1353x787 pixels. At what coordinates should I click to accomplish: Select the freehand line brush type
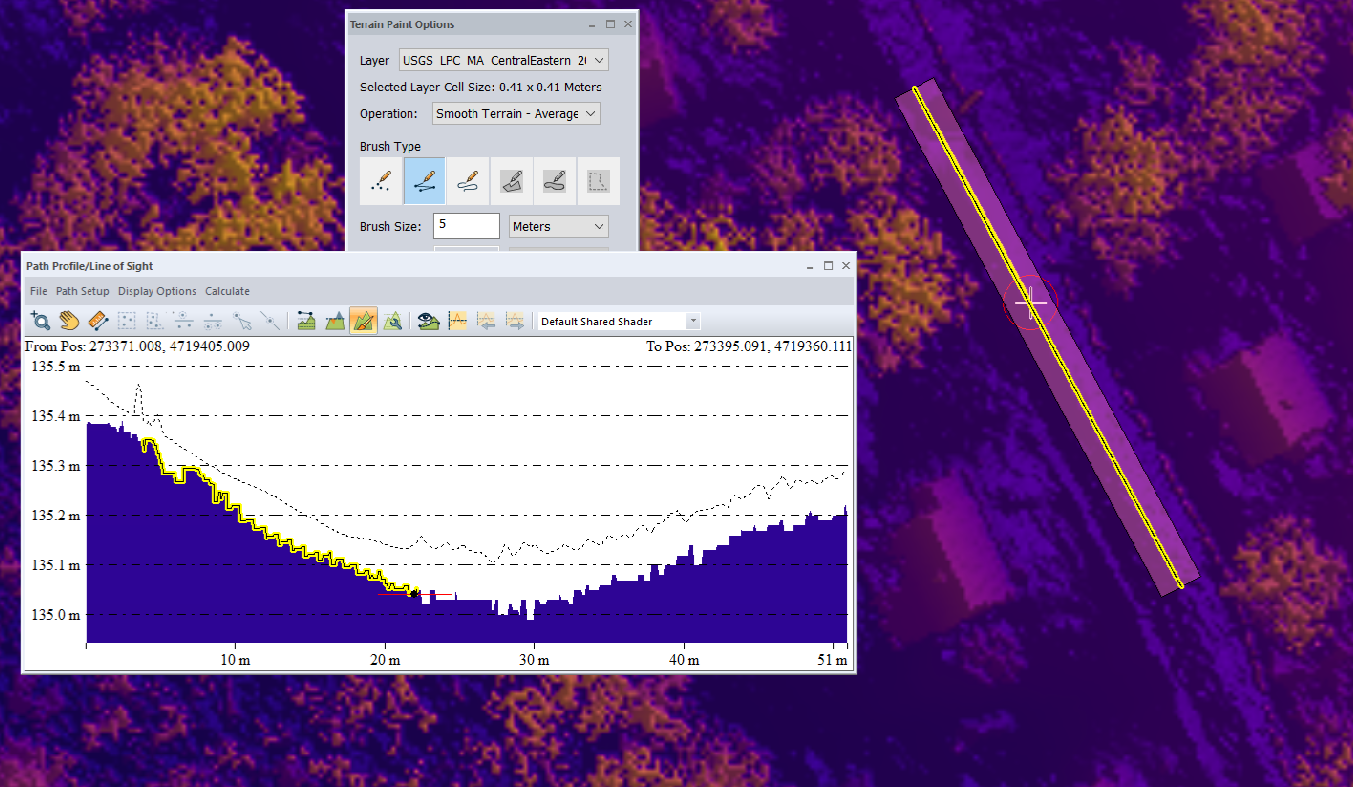point(468,181)
